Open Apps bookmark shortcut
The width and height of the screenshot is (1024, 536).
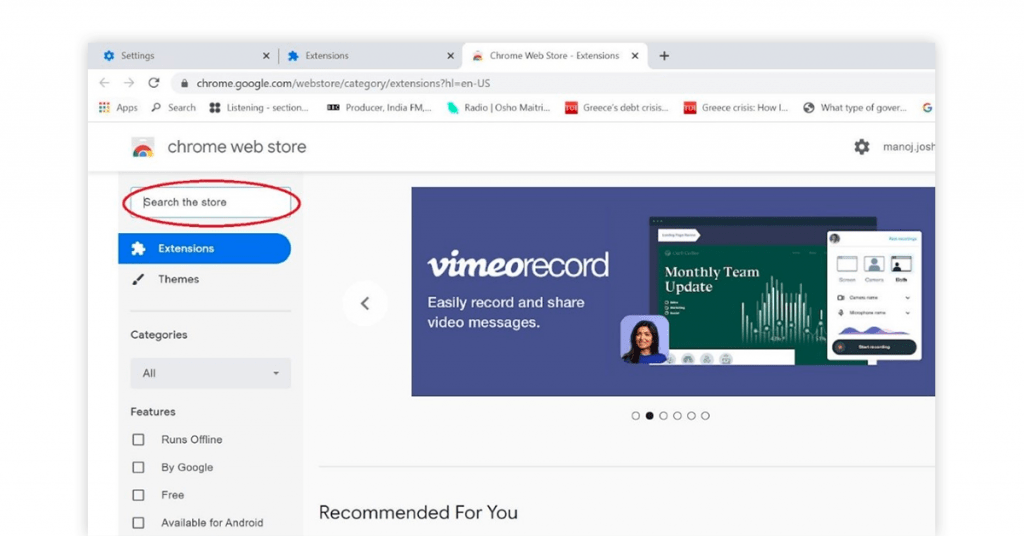click(x=118, y=108)
